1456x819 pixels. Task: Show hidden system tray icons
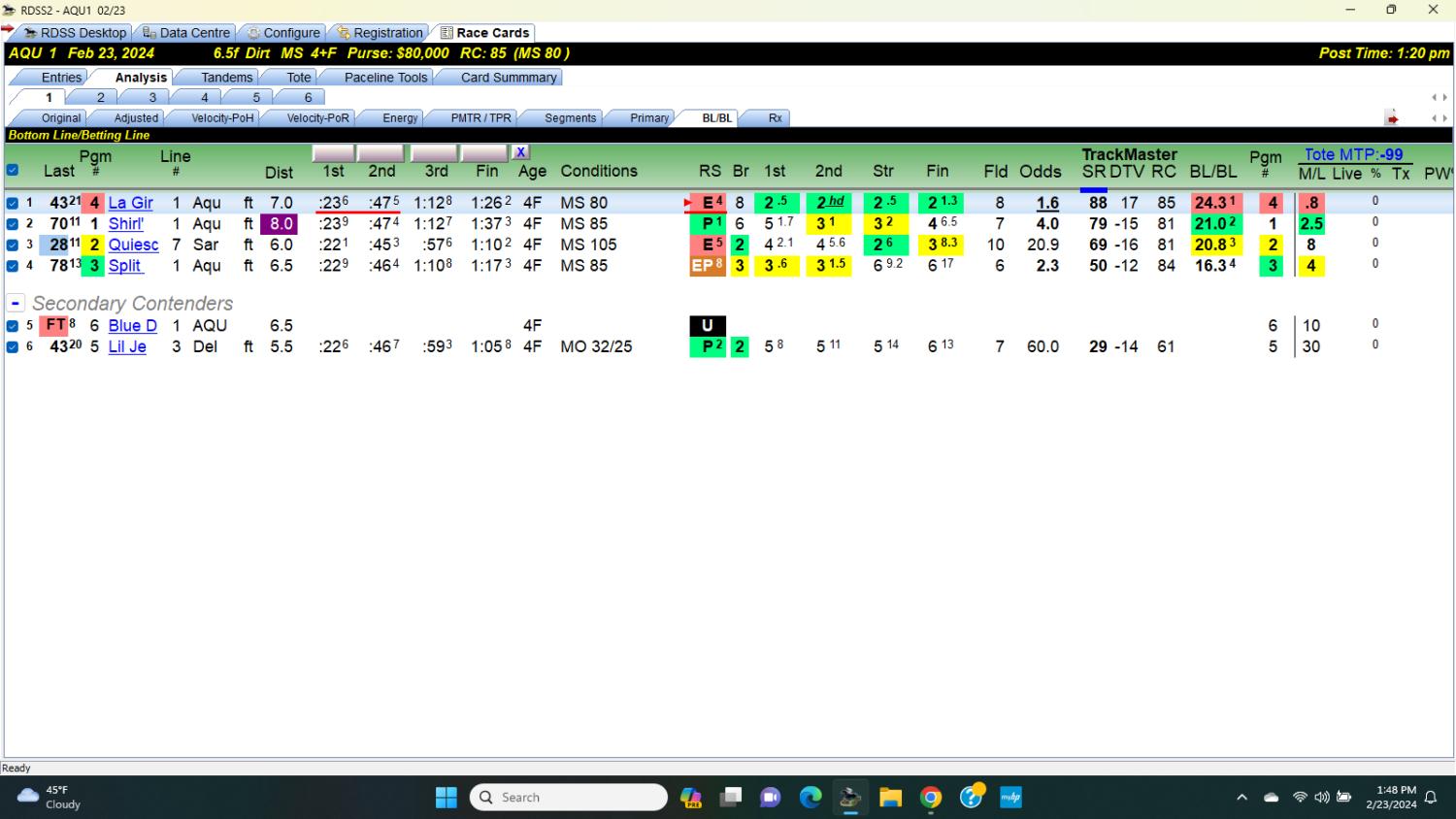[x=1241, y=798]
